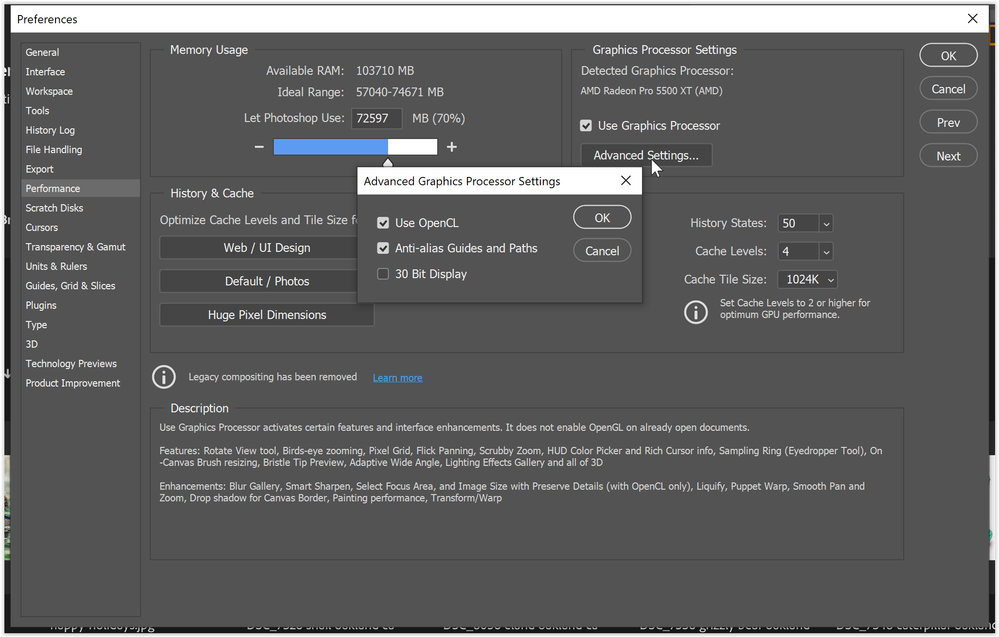The image size is (999, 637).
Task: Click the AMD Radeon Pro 5500 XT text
Action: [x=651, y=91]
